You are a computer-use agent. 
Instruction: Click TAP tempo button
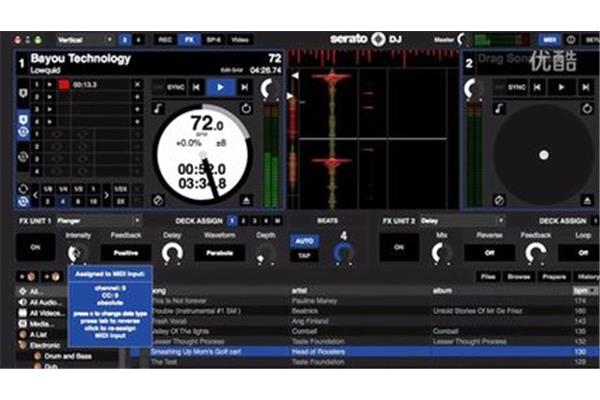point(304,256)
